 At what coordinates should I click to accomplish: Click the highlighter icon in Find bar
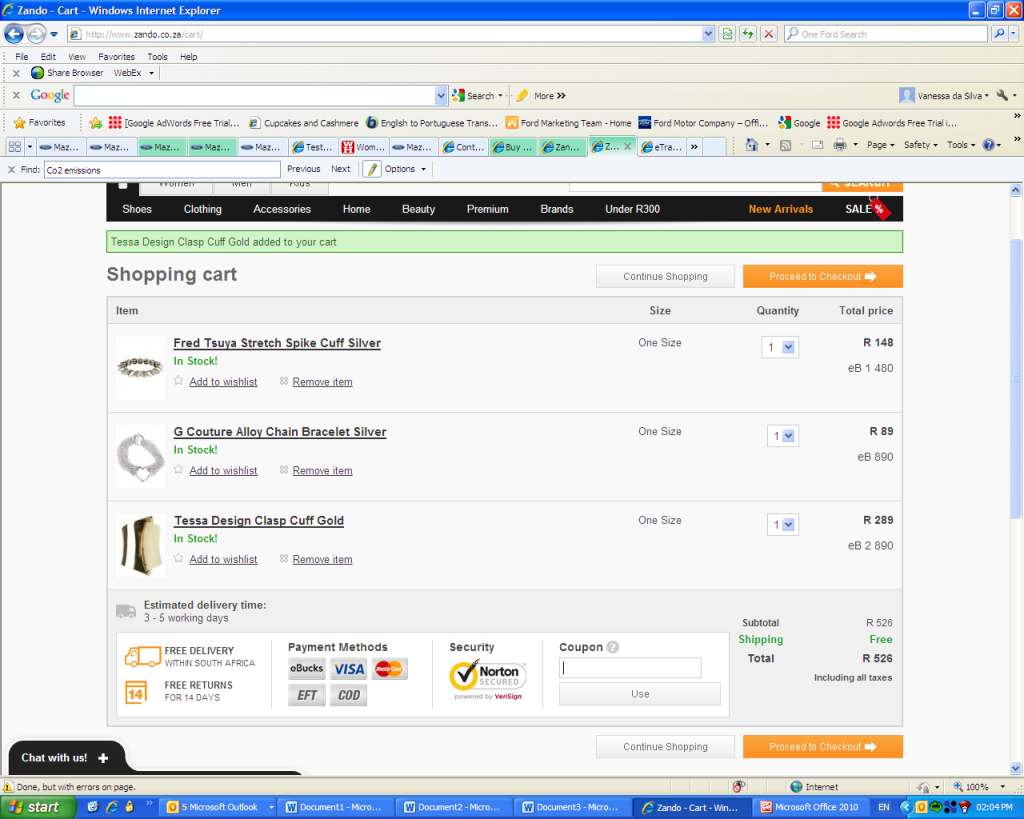tap(372, 169)
